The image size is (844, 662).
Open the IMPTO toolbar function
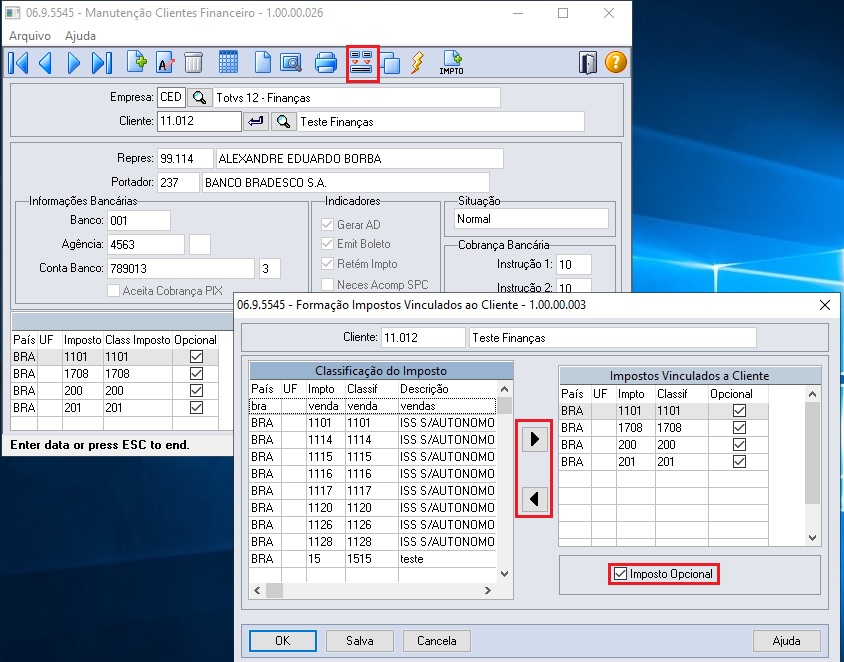pos(451,63)
